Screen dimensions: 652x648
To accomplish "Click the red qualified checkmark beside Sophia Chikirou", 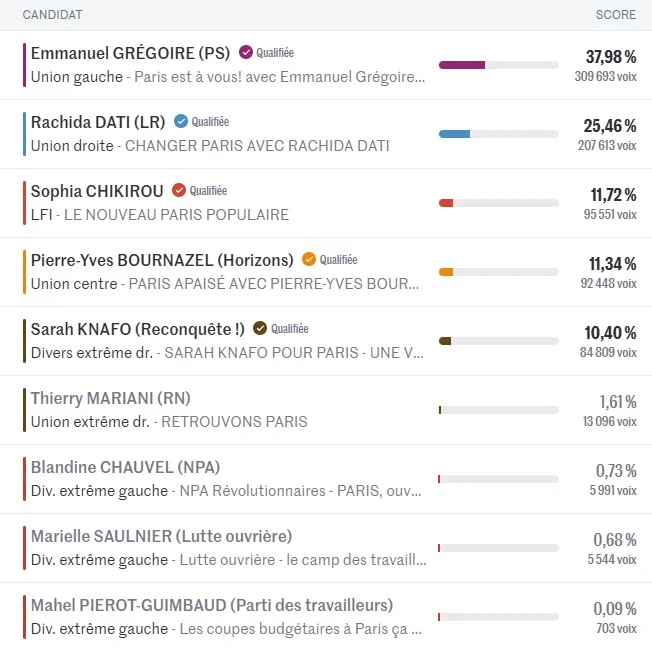I will tap(179, 191).
